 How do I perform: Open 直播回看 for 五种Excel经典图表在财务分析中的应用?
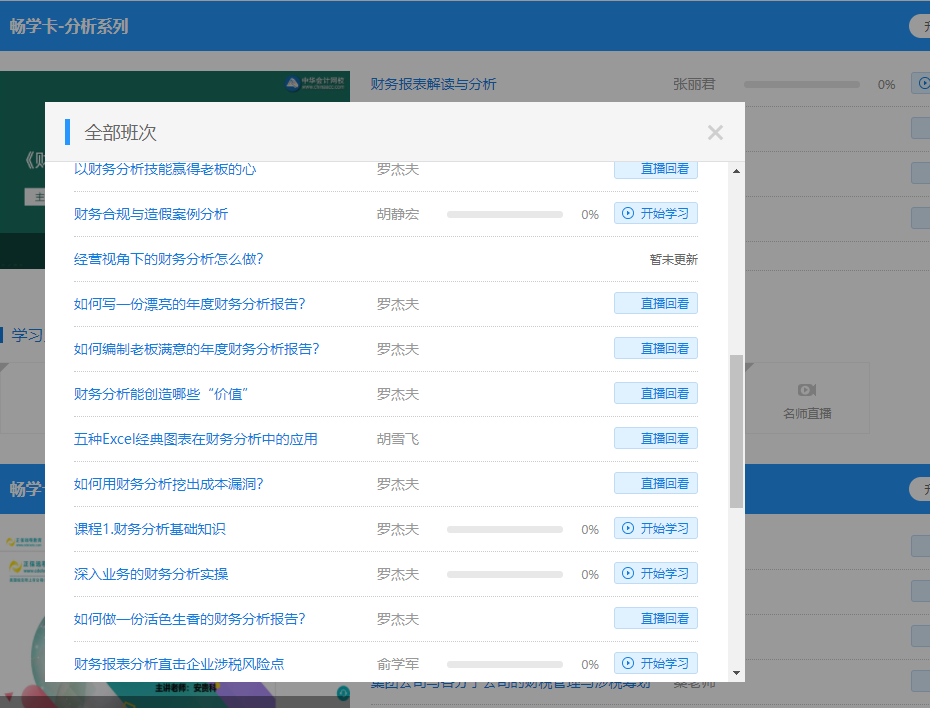[655, 438]
